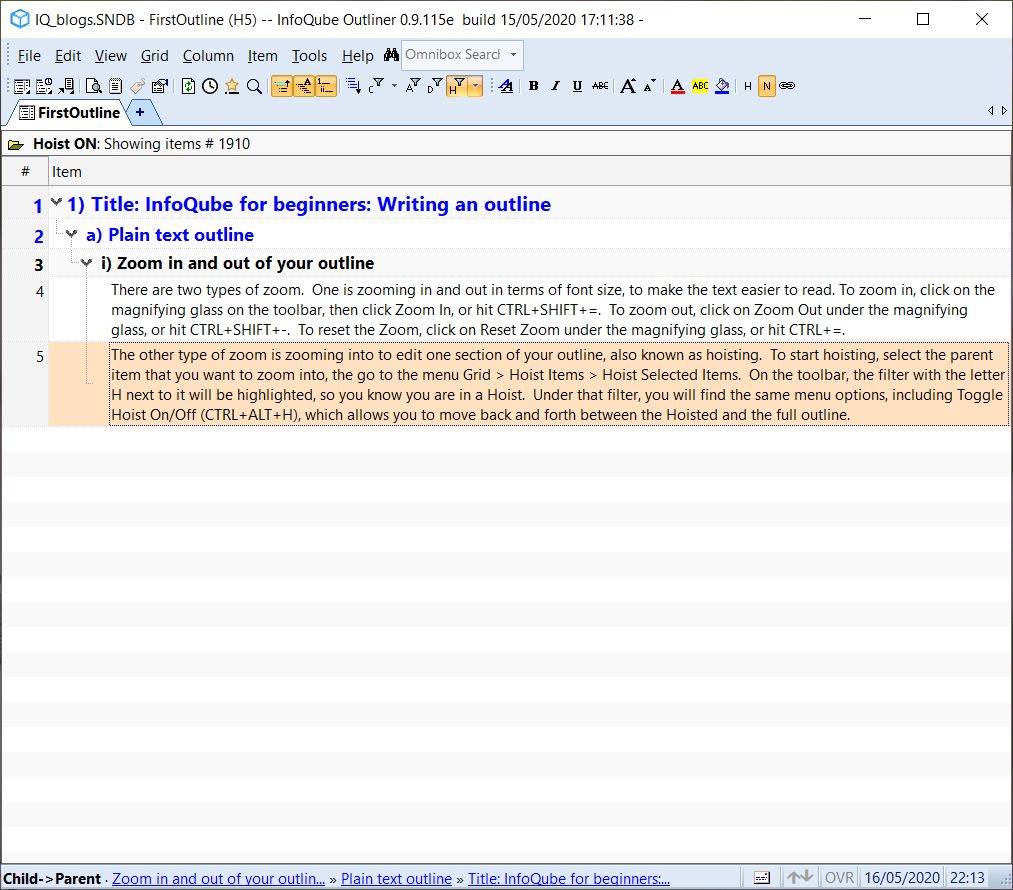Toggle underline formatting
The width and height of the screenshot is (1013, 890).
coord(578,86)
